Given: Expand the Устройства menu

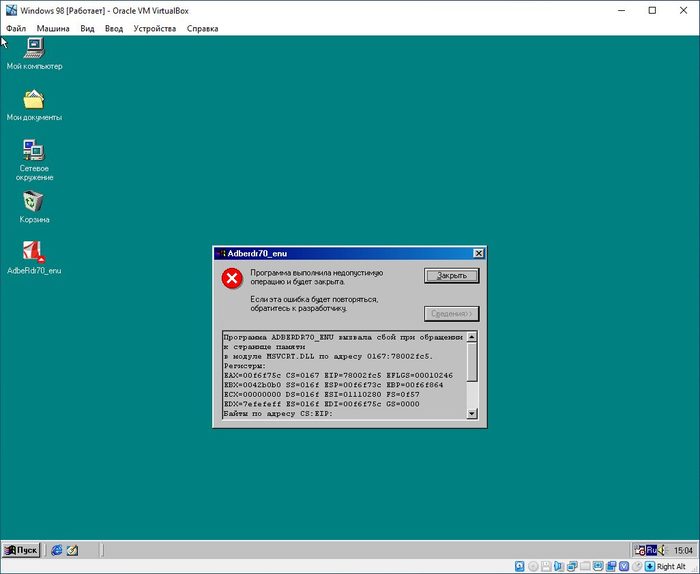Looking at the screenshot, I should (154, 29).
